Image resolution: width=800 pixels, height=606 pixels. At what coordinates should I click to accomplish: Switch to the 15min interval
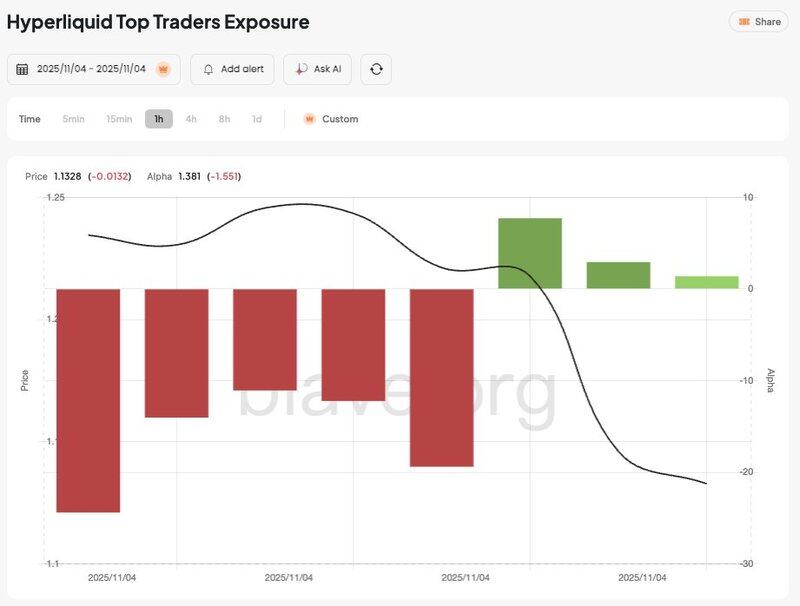(119, 119)
